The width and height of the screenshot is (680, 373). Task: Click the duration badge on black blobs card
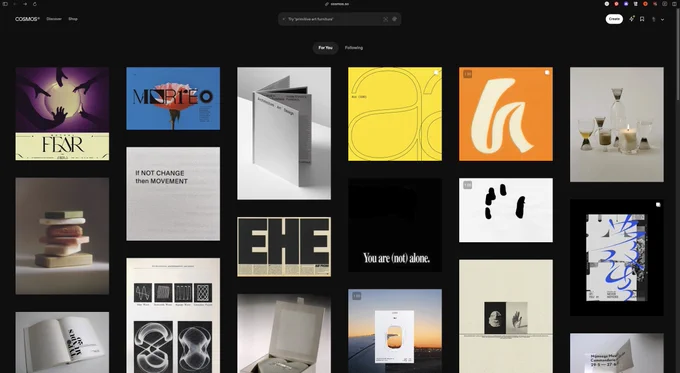point(468,185)
